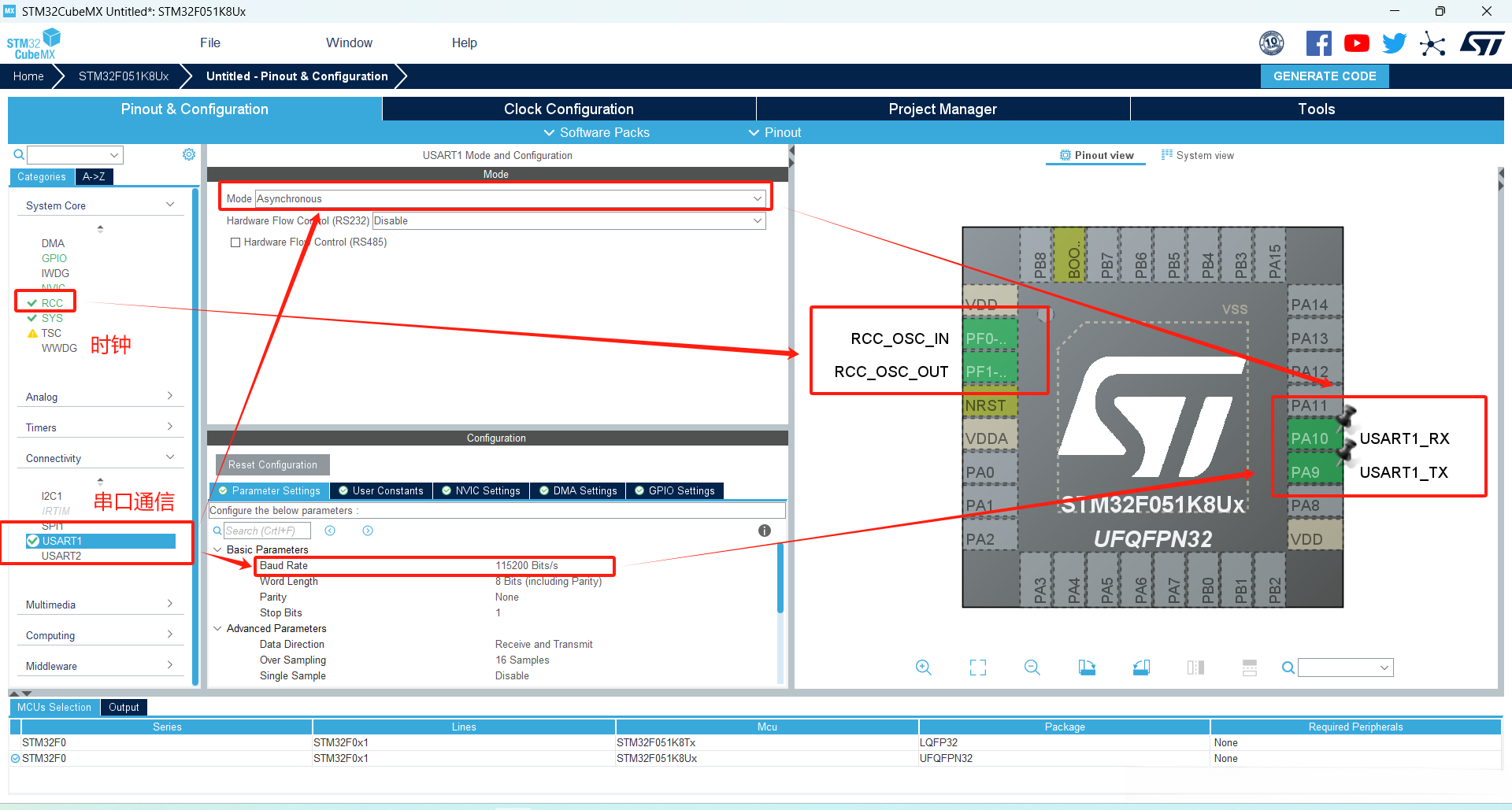Switch to the Output tab
The width and height of the screenshot is (1512, 810).
tap(124, 707)
